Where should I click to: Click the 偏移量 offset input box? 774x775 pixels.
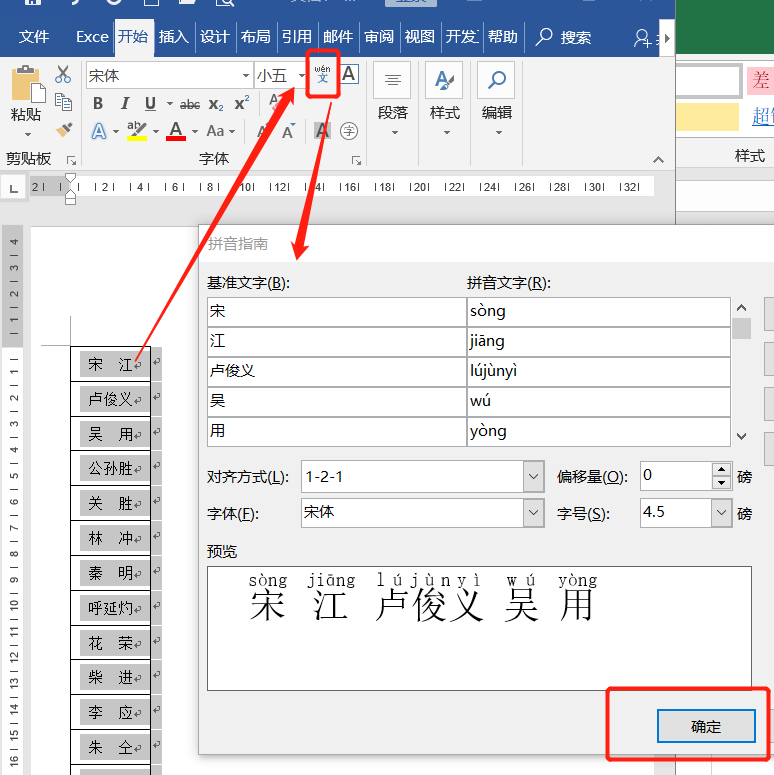pyautogui.click(x=676, y=476)
